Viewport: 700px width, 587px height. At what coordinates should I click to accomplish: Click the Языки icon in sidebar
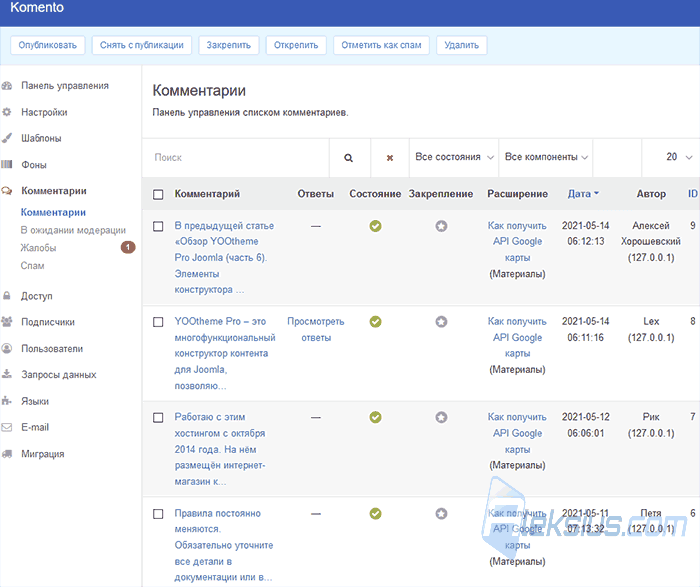click(x=7, y=400)
